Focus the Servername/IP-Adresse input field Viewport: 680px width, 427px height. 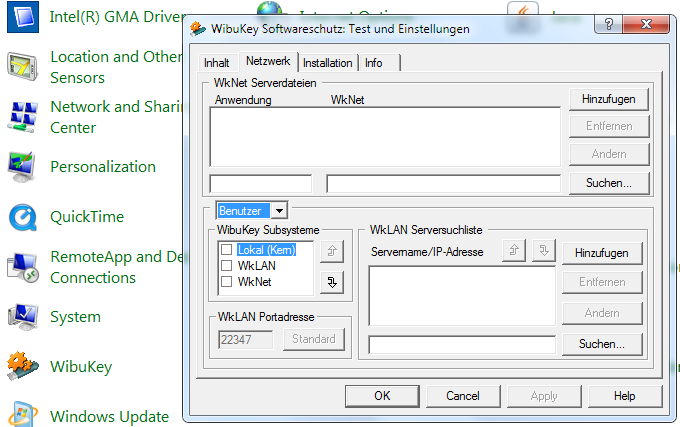pos(462,345)
